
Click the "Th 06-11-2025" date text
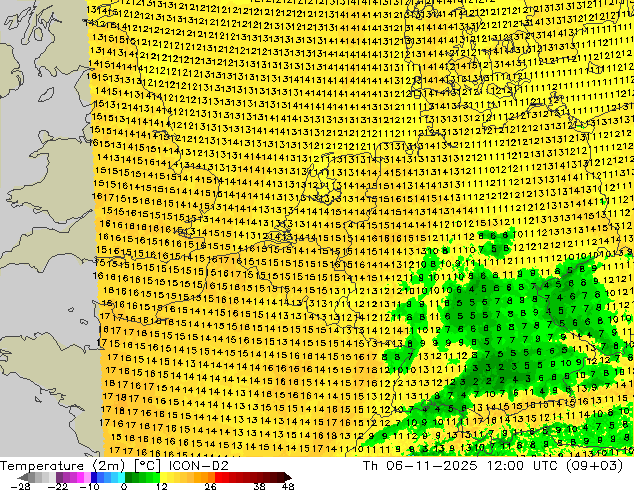[x=420, y=466]
